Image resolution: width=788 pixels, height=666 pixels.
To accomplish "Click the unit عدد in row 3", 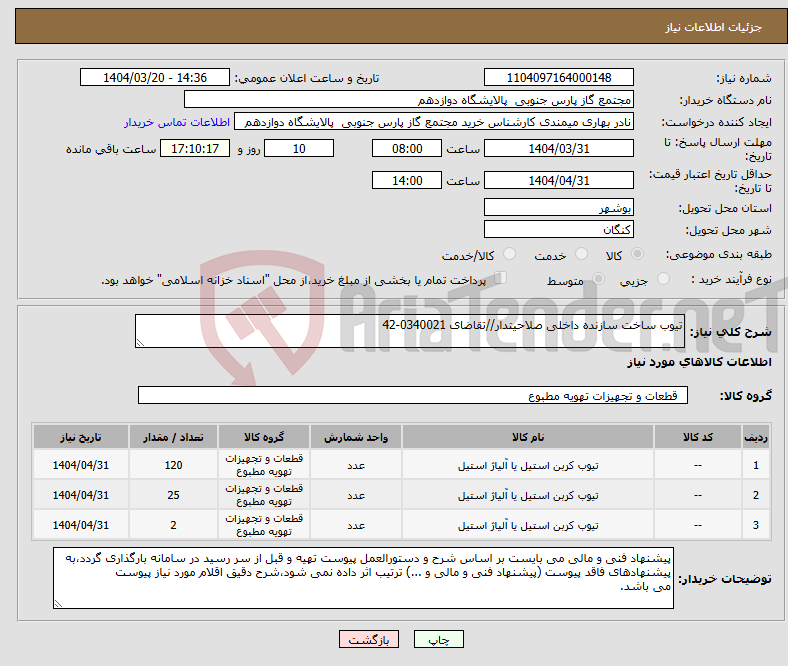I will coord(356,526).
